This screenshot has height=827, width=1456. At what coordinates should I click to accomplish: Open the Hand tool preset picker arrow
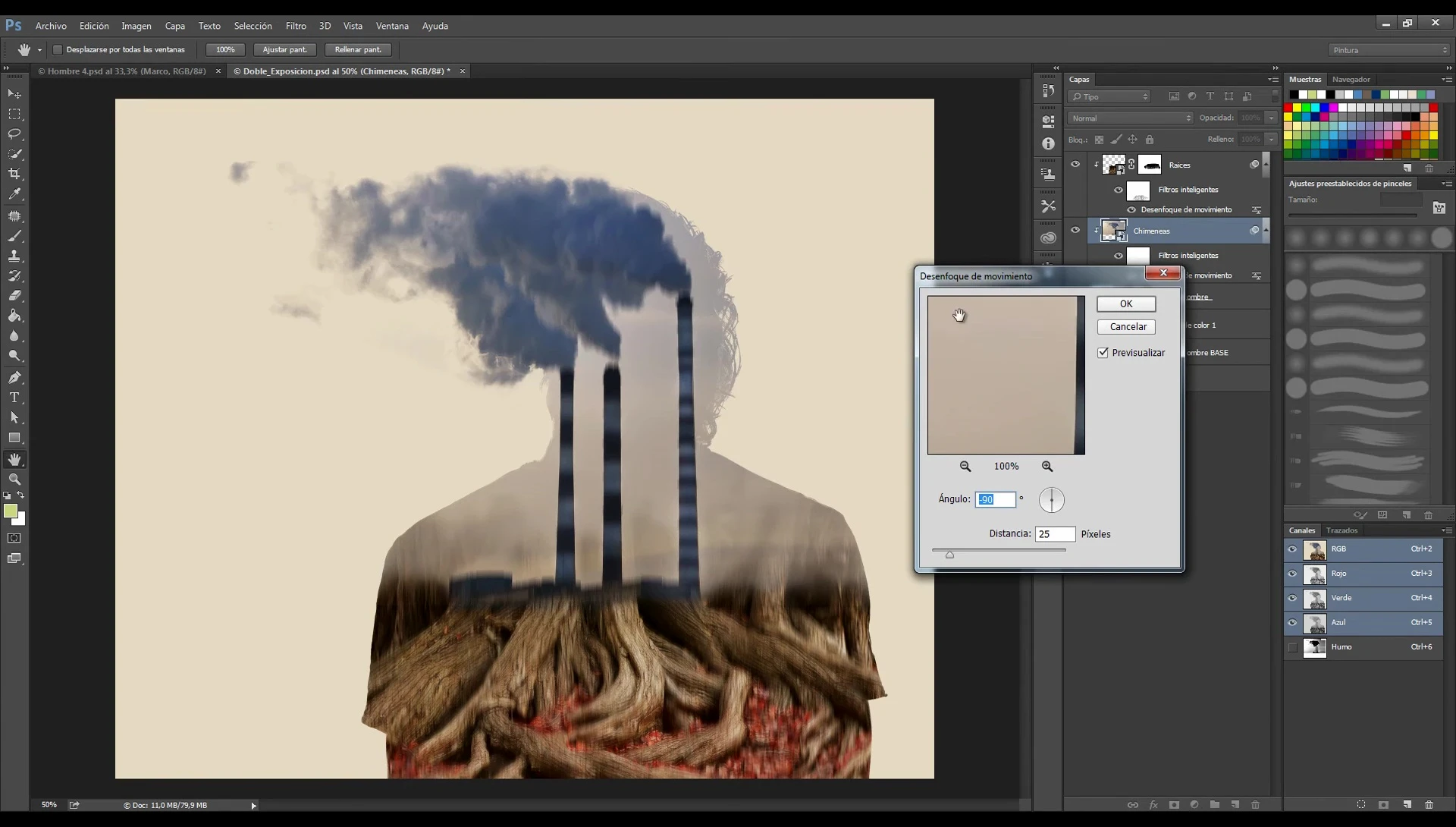tap(39, 50)
